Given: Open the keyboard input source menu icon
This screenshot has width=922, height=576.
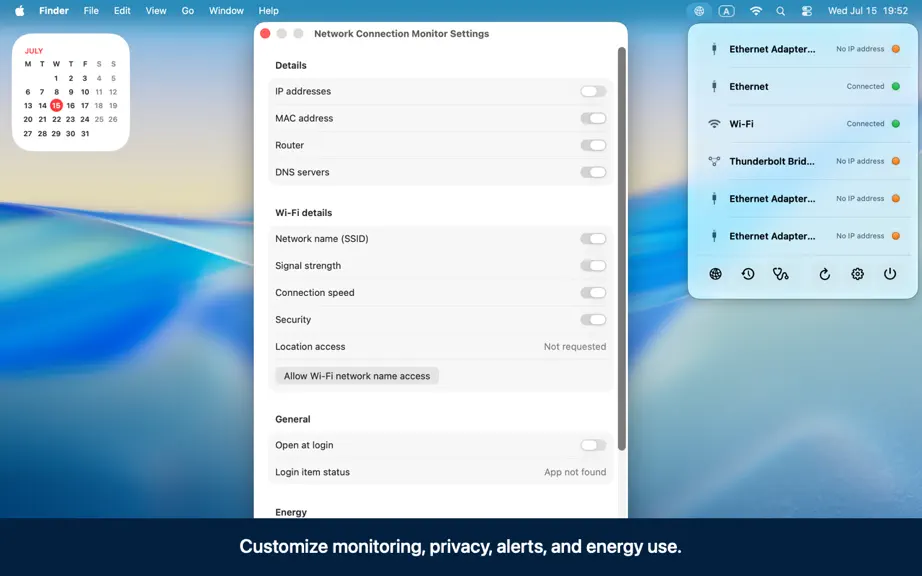Looking at the screenshot, I should point(727,11).
